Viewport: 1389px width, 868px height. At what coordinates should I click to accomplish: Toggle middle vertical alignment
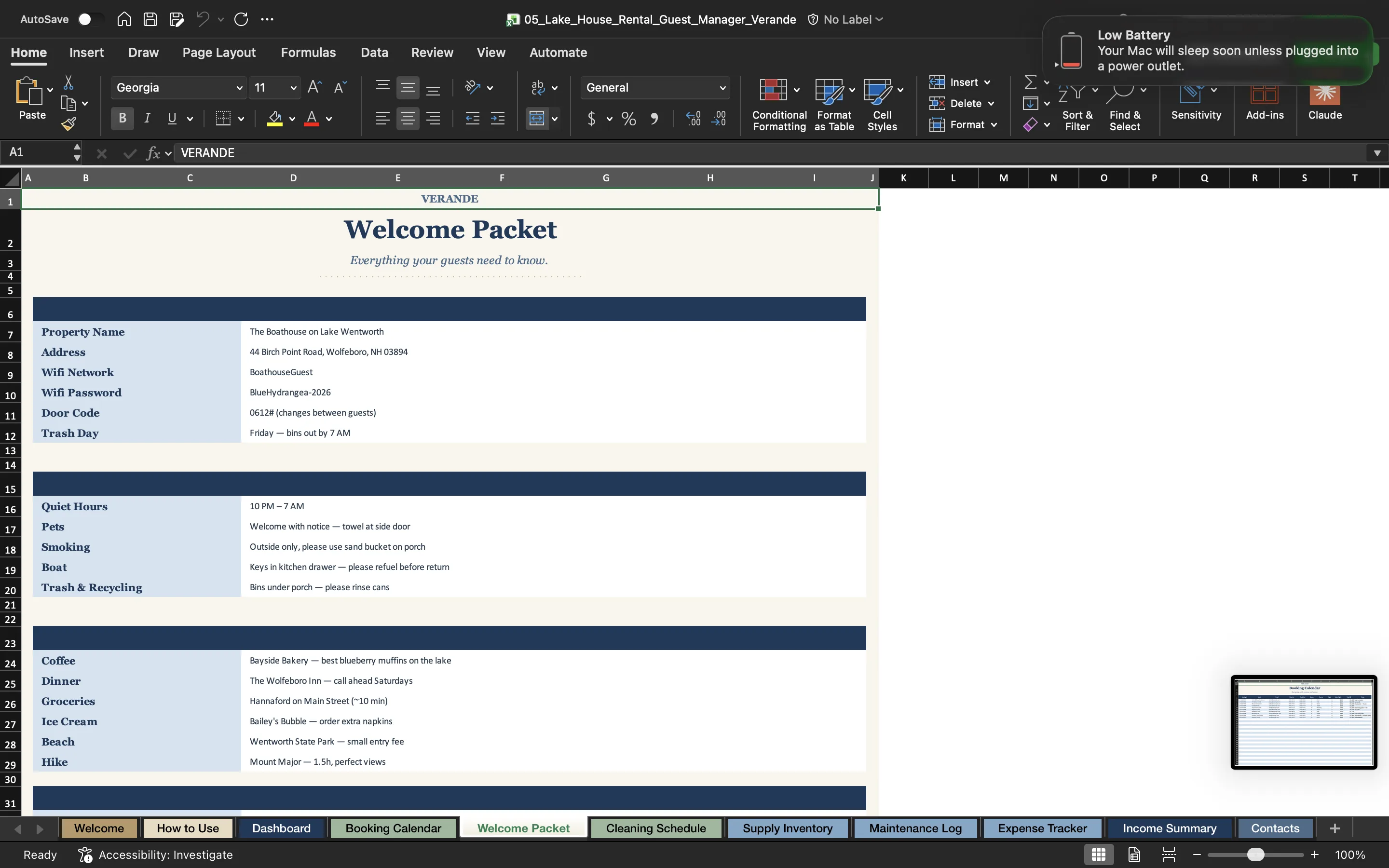[x=408, y=88]
